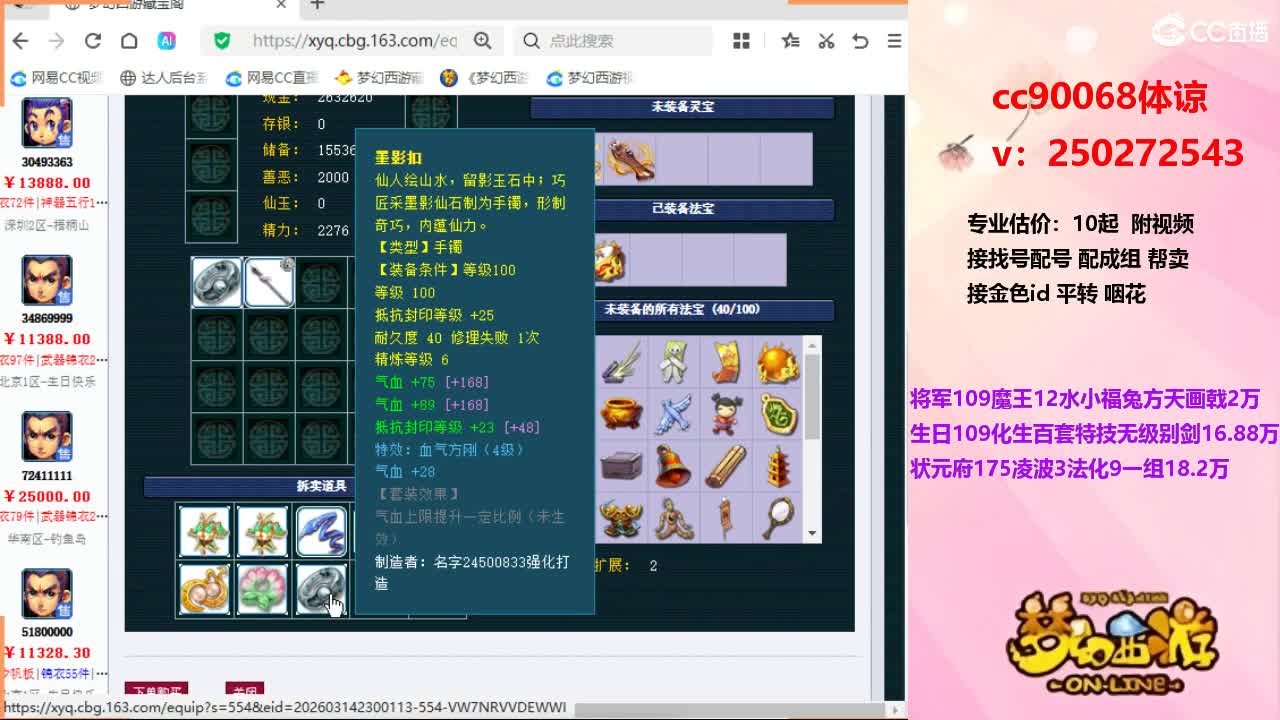Viewport: 1280px width, 720px height.
Task: Click the red bell treasure icon
Action: tap(673, 466)
